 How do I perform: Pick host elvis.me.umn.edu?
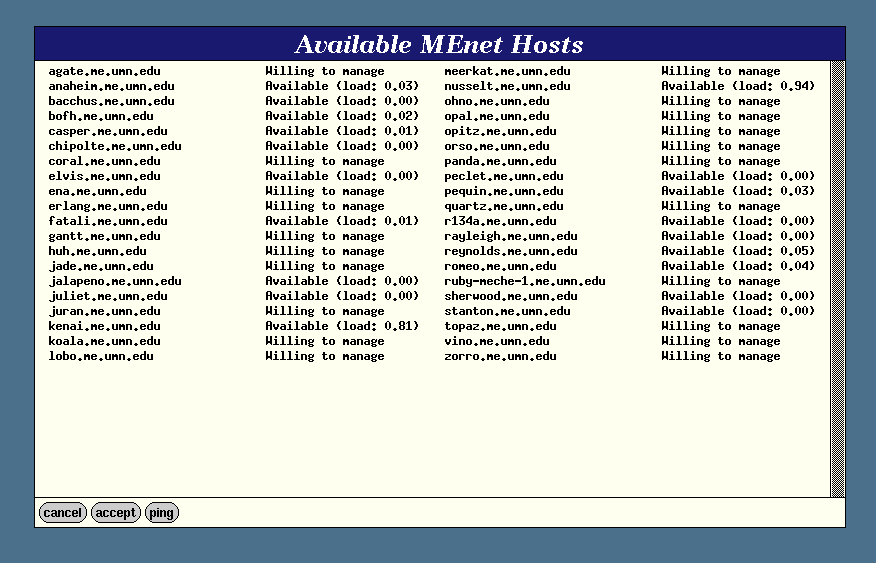(x=104, y=176)
